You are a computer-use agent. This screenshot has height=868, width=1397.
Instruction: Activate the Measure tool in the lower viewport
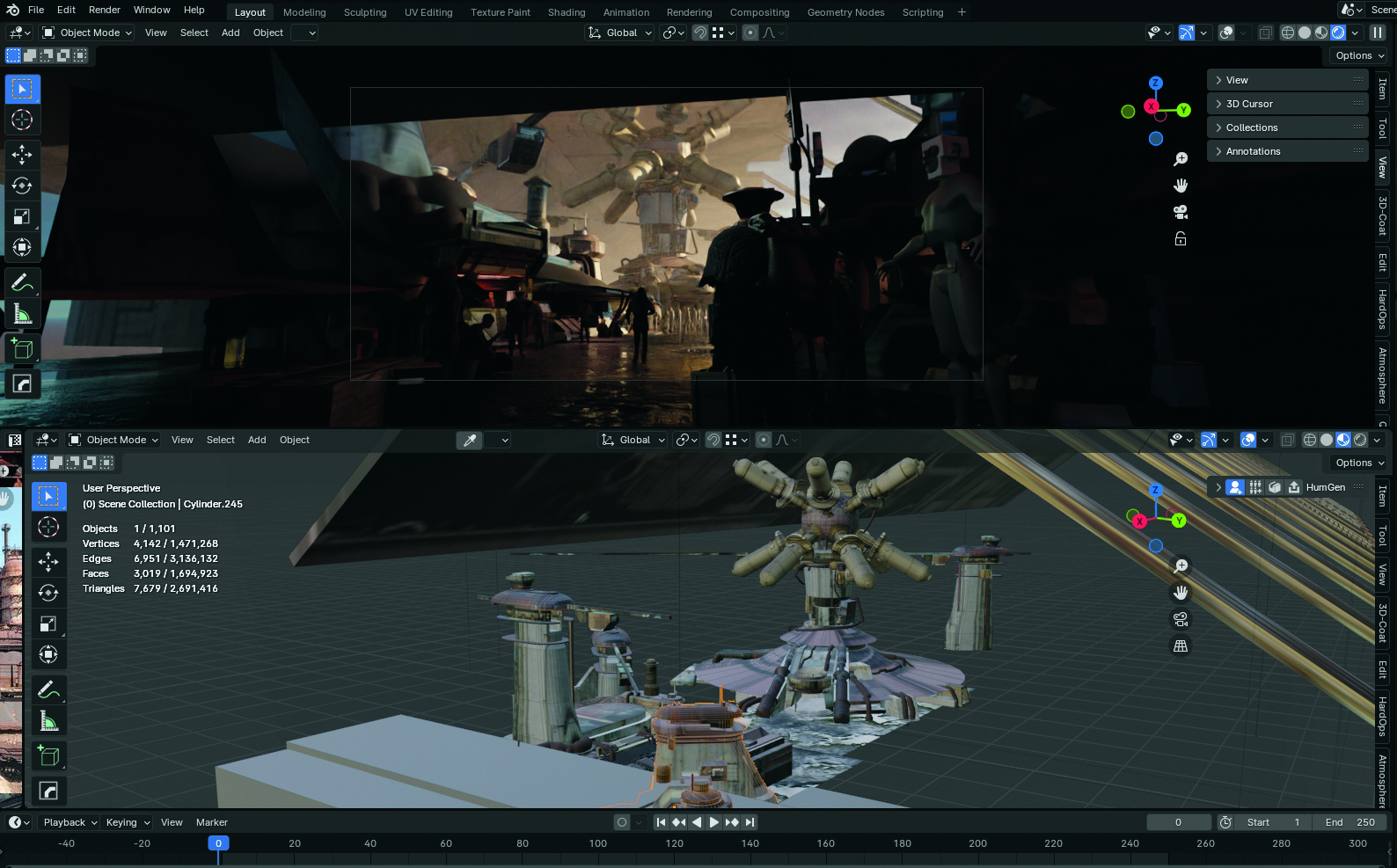click(48, 721)
